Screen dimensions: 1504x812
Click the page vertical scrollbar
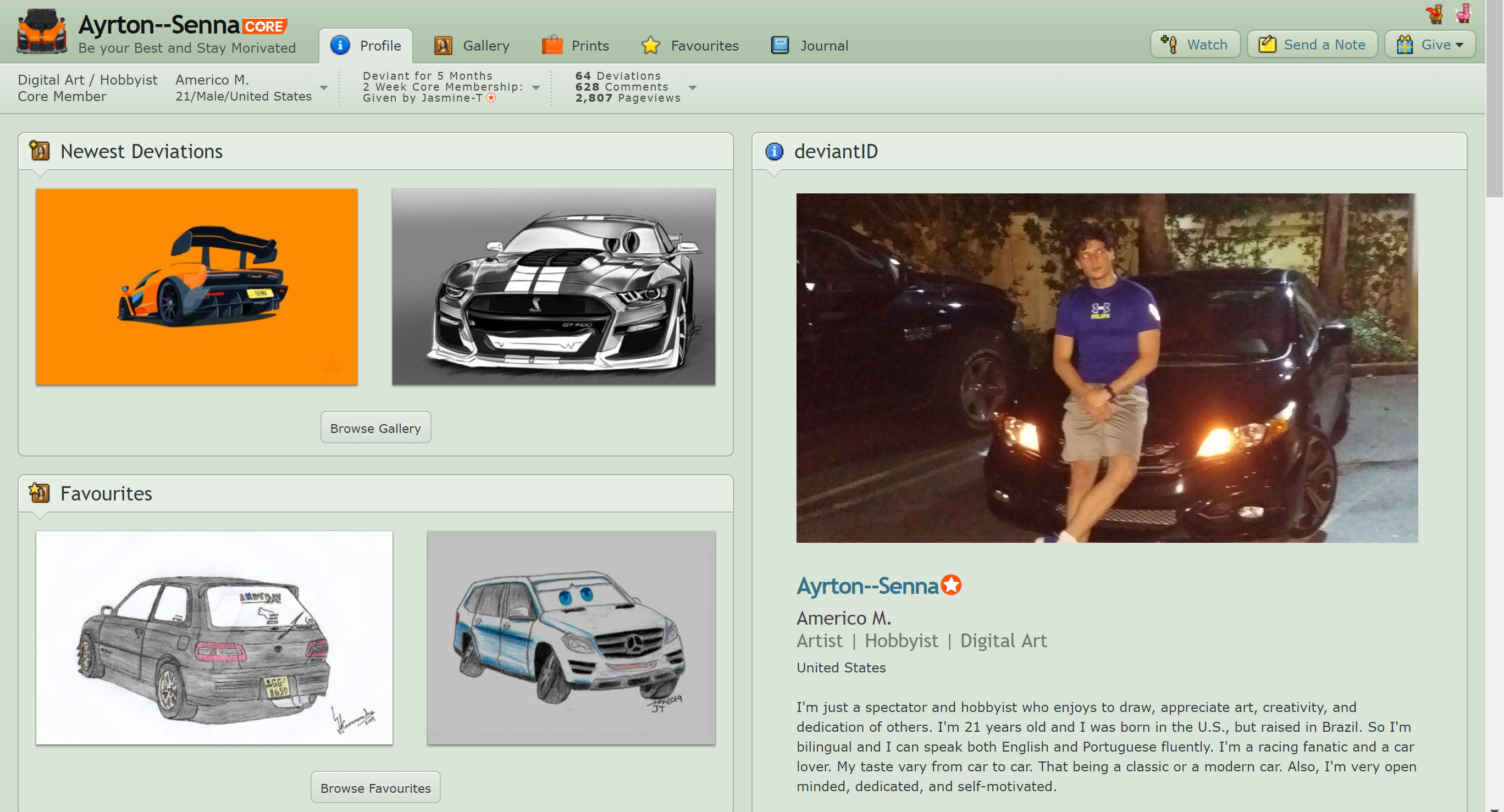click(x=1494, y=99)
